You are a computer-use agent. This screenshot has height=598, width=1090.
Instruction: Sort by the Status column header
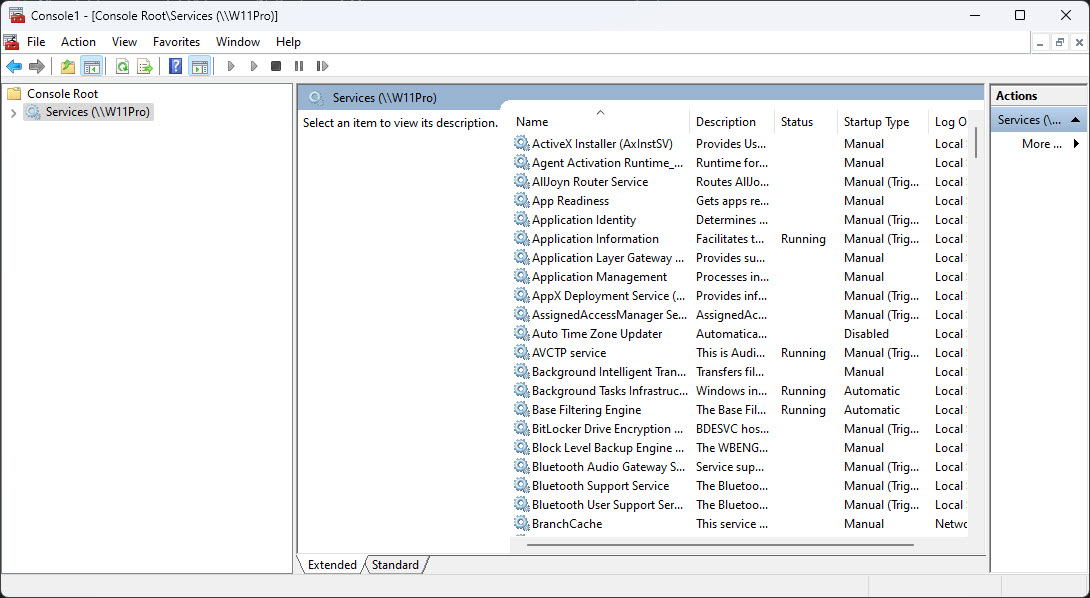point(797,122)
